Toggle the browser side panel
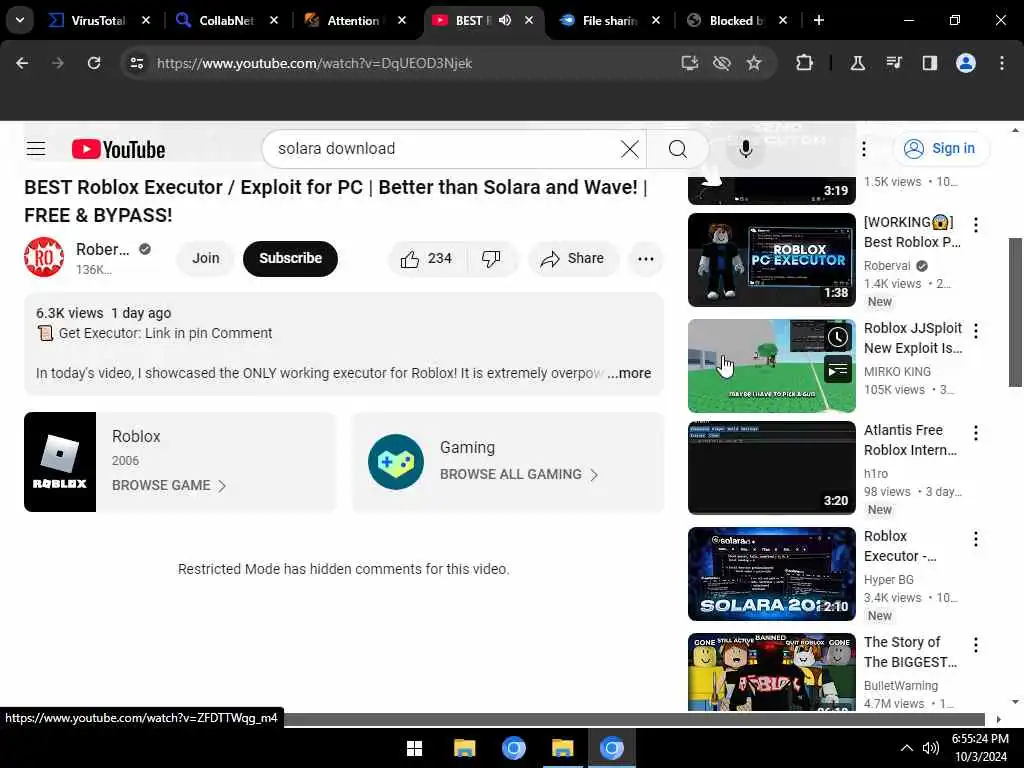The image size is (1024, 768). (929, 63)
